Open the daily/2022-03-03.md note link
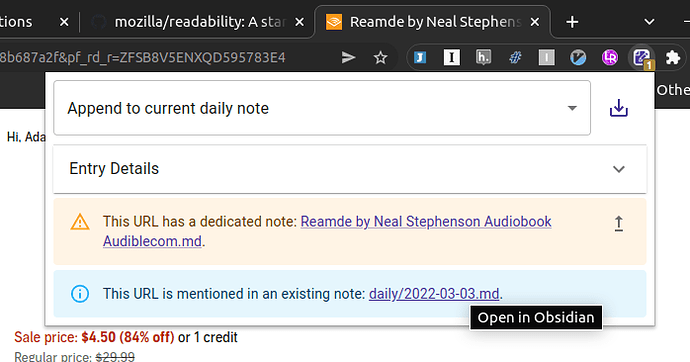Viewport: 690px width, 362px height. [434, 294]
